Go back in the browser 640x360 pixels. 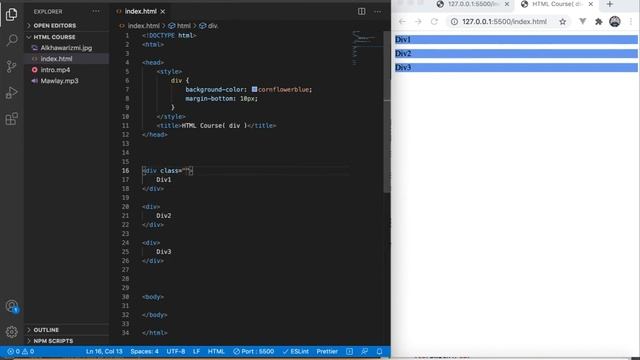pyautogui.click(x=402, y=22)
